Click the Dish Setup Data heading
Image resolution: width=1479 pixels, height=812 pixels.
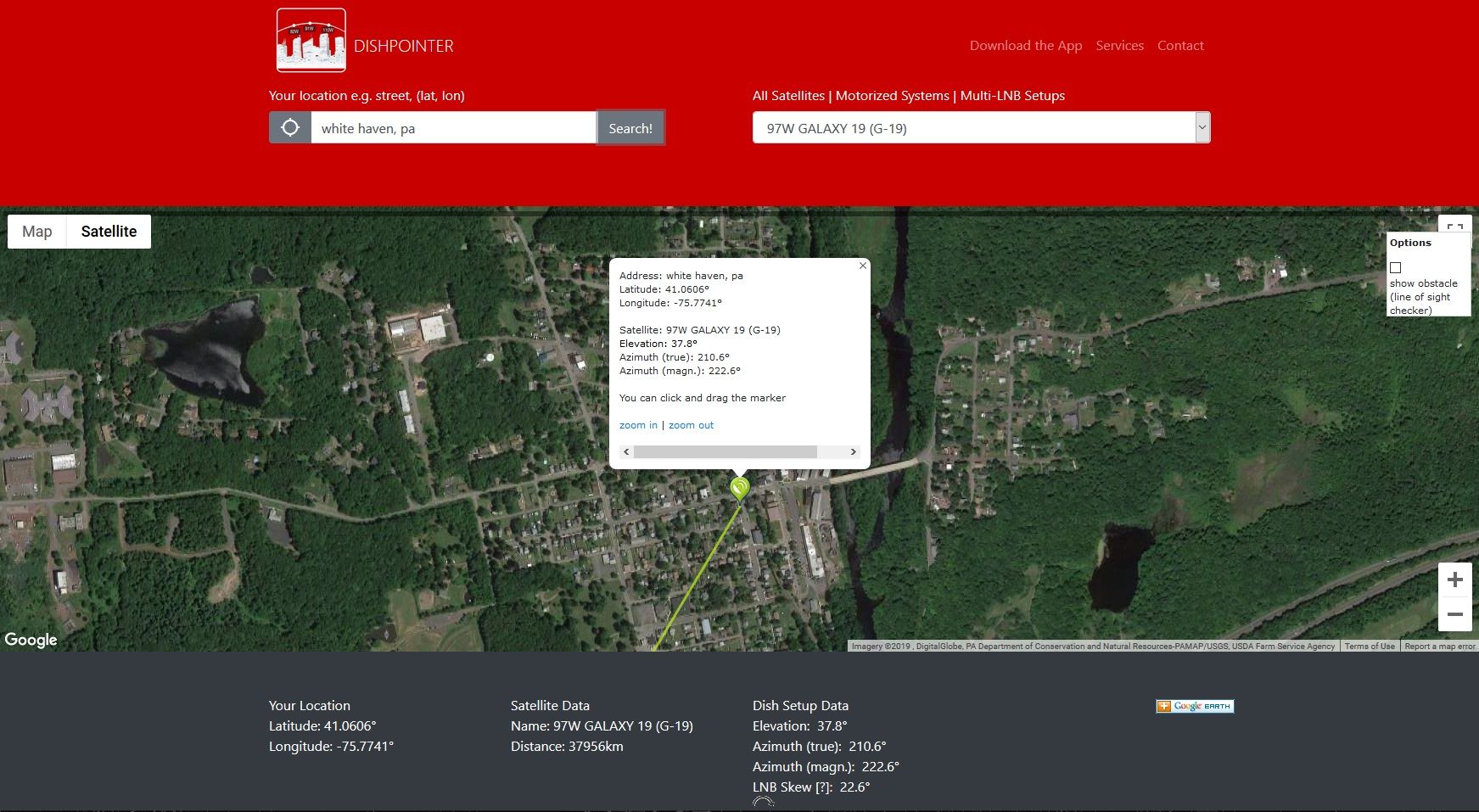tap(800, 706)
